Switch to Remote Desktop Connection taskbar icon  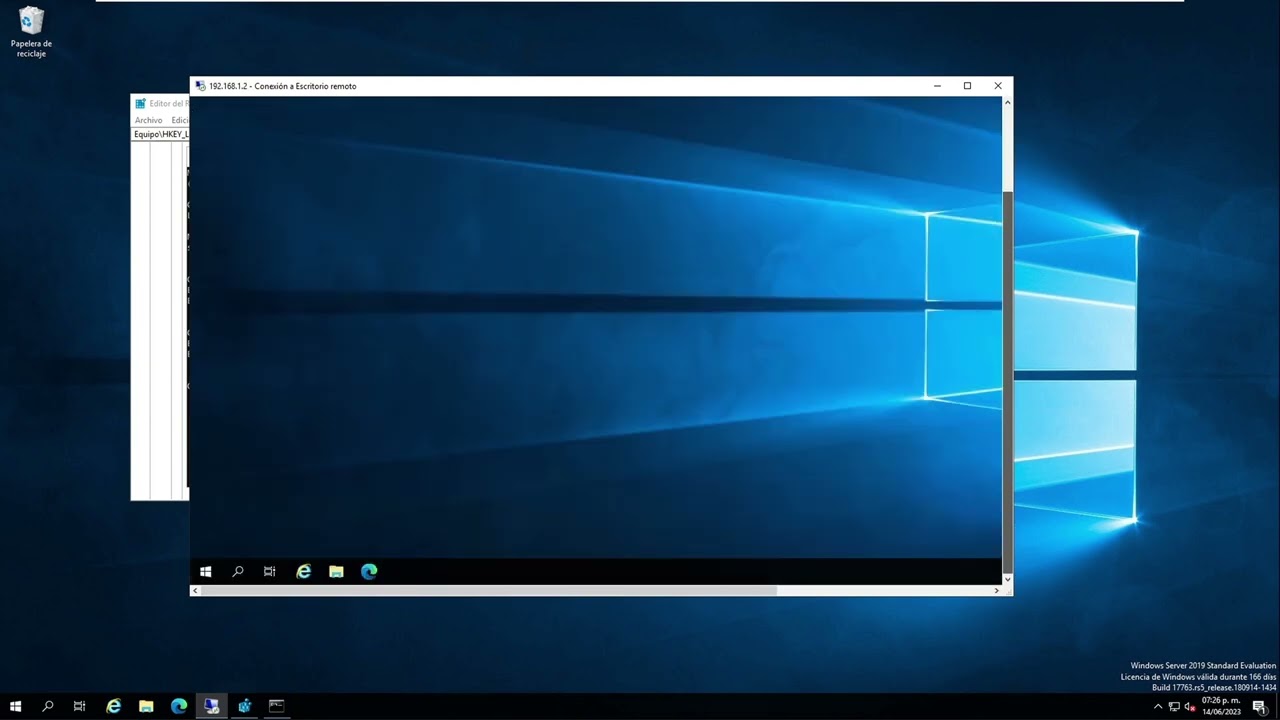click(x=211, y=706)
